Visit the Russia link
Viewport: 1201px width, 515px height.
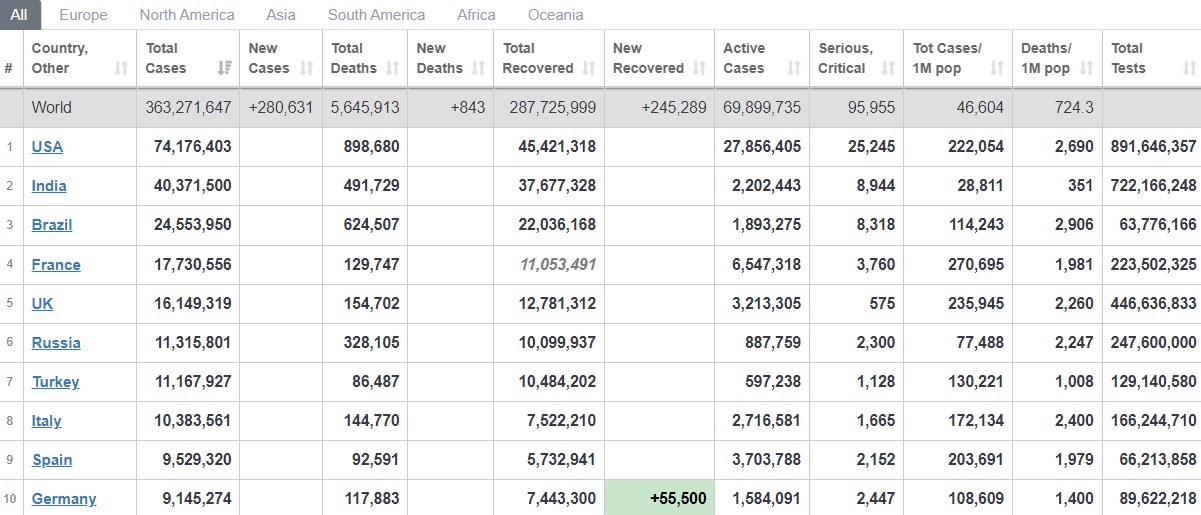(x=56, y=342)
